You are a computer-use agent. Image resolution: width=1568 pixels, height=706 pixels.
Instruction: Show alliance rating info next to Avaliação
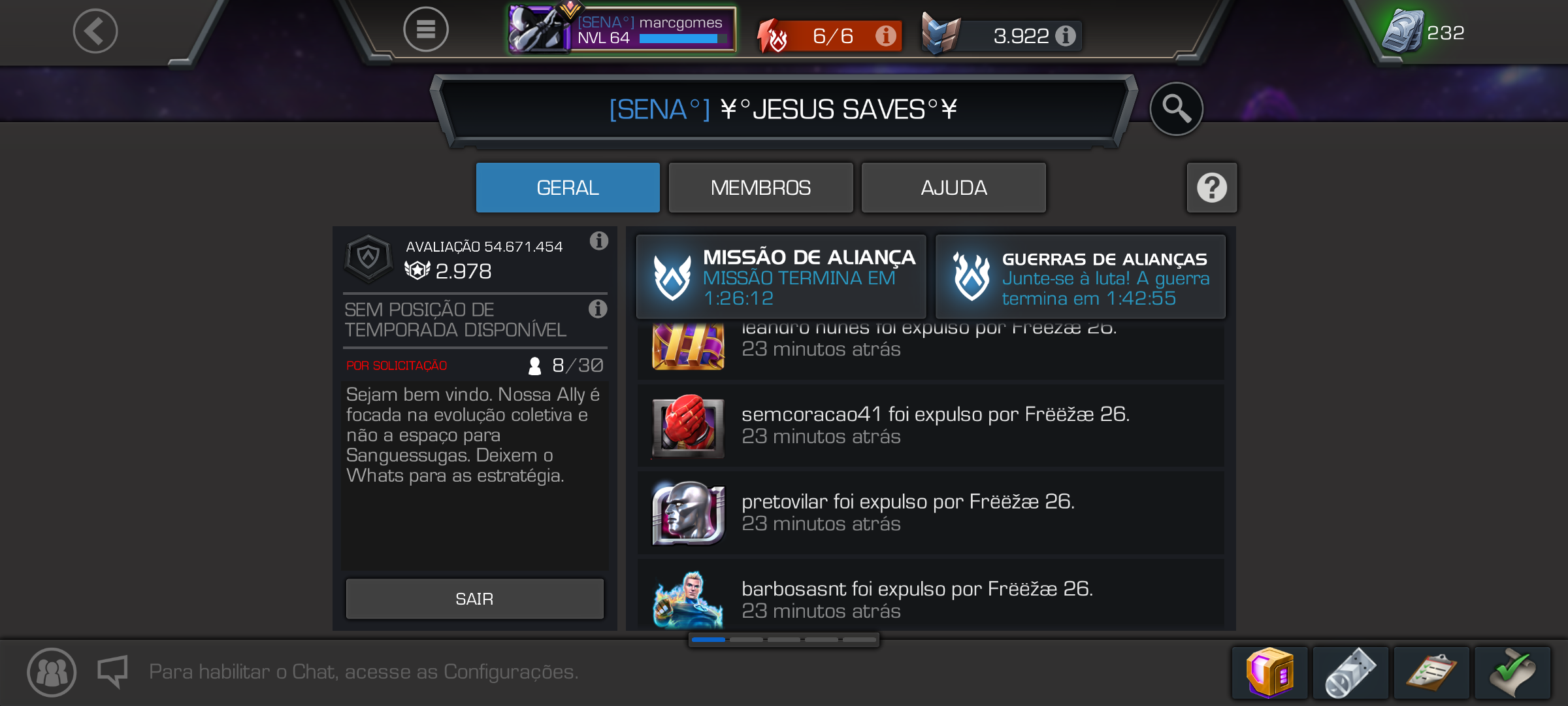598,241
